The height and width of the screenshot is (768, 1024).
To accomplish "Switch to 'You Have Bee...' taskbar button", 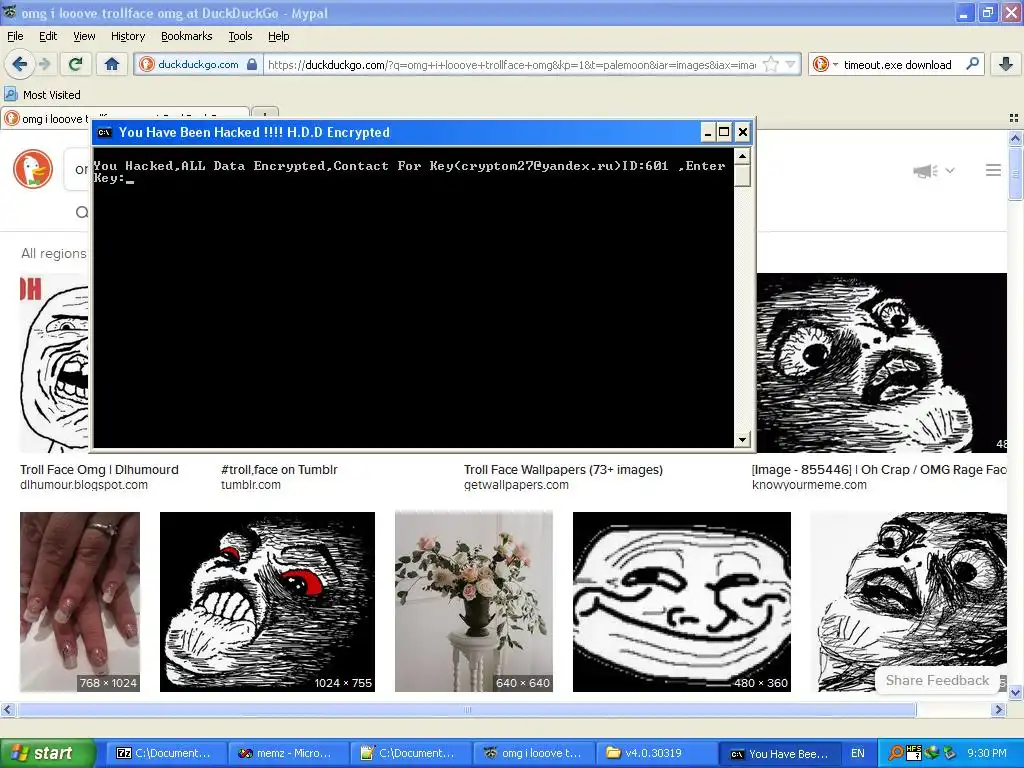I will tap(780, 753).
